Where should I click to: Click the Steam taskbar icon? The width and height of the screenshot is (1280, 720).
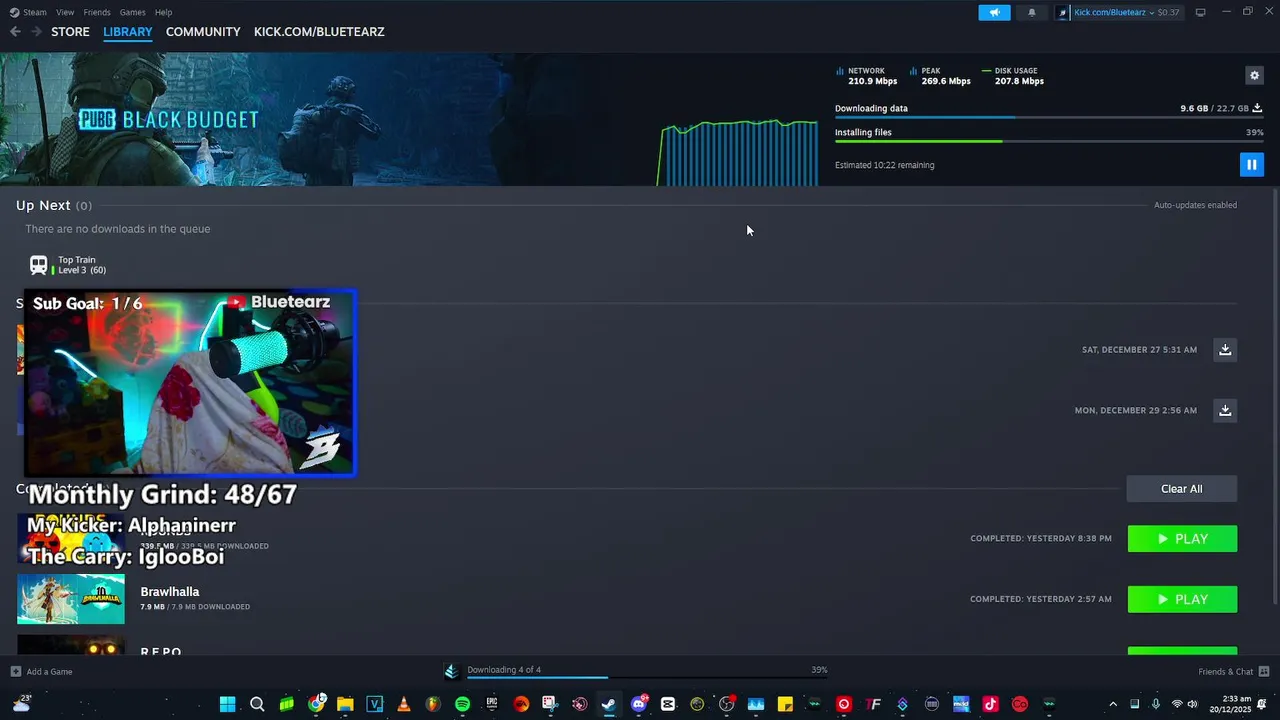click(x=608, y=704)
